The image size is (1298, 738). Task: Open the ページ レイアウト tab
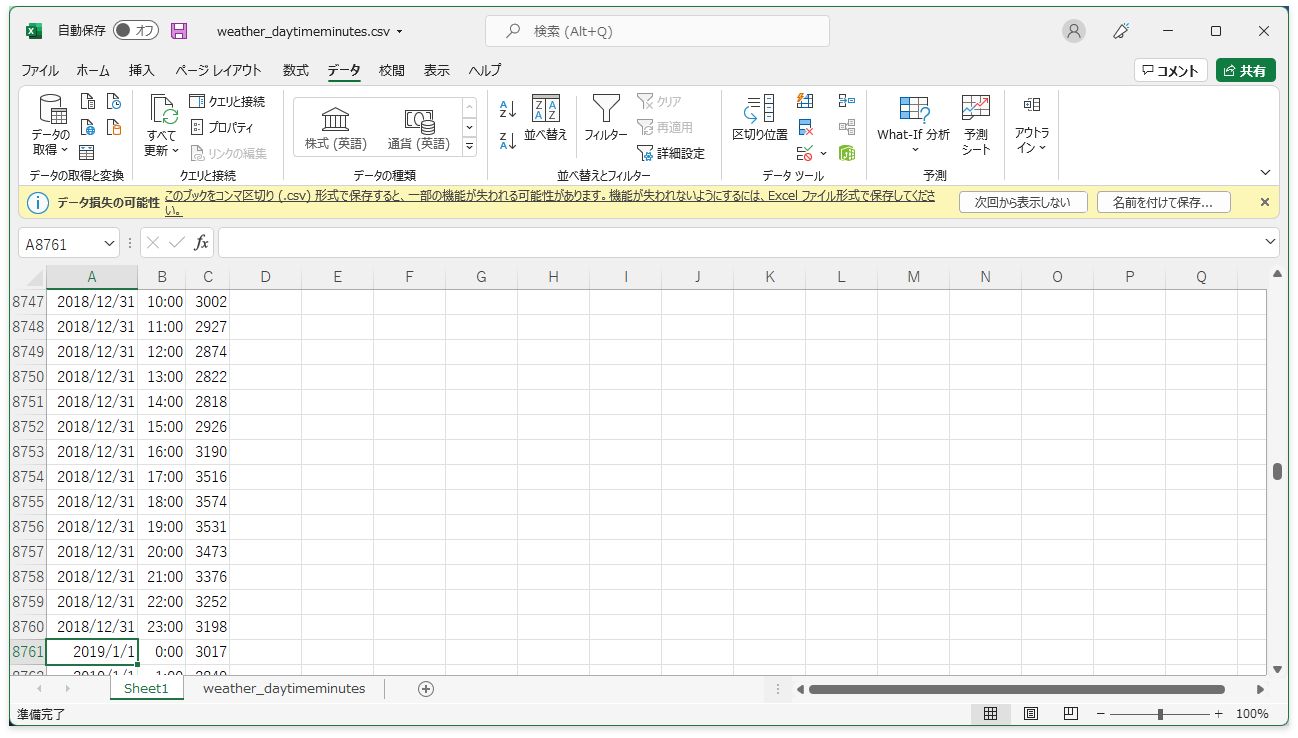(218, 71)
